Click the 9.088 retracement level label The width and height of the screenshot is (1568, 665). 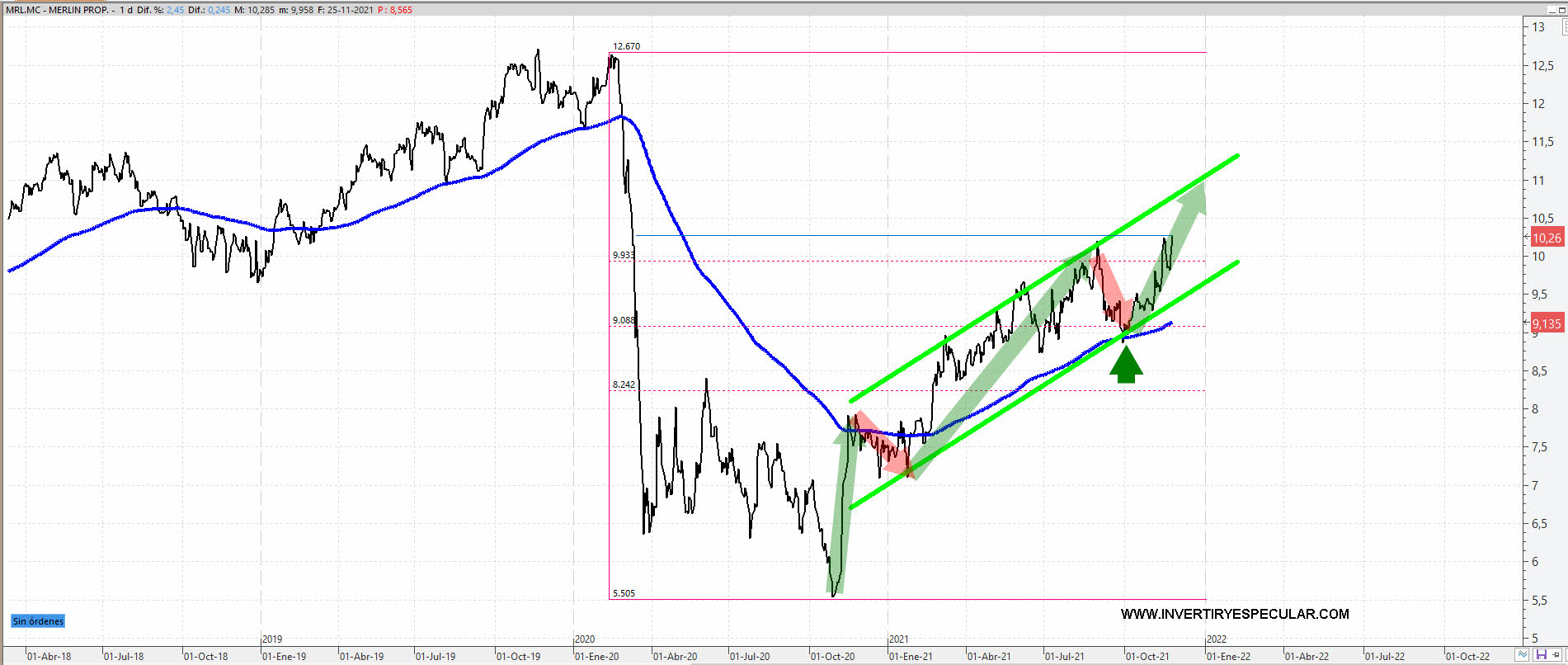[624, 320]
